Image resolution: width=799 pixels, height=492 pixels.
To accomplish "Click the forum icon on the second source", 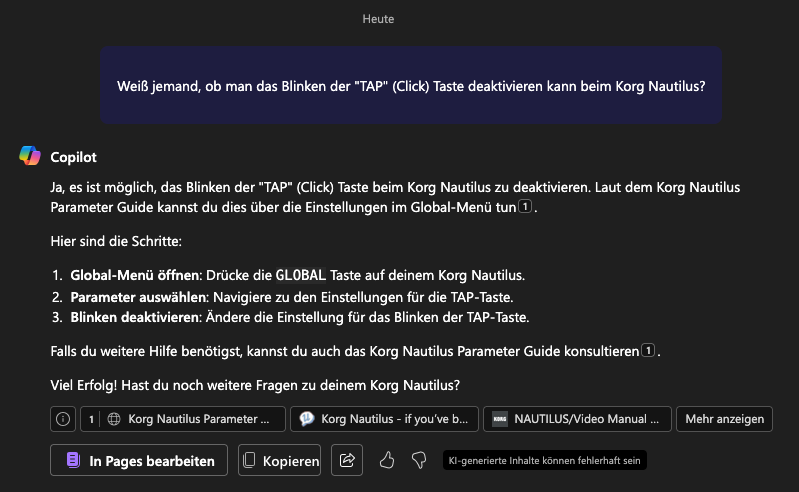I will pos(306,419).
